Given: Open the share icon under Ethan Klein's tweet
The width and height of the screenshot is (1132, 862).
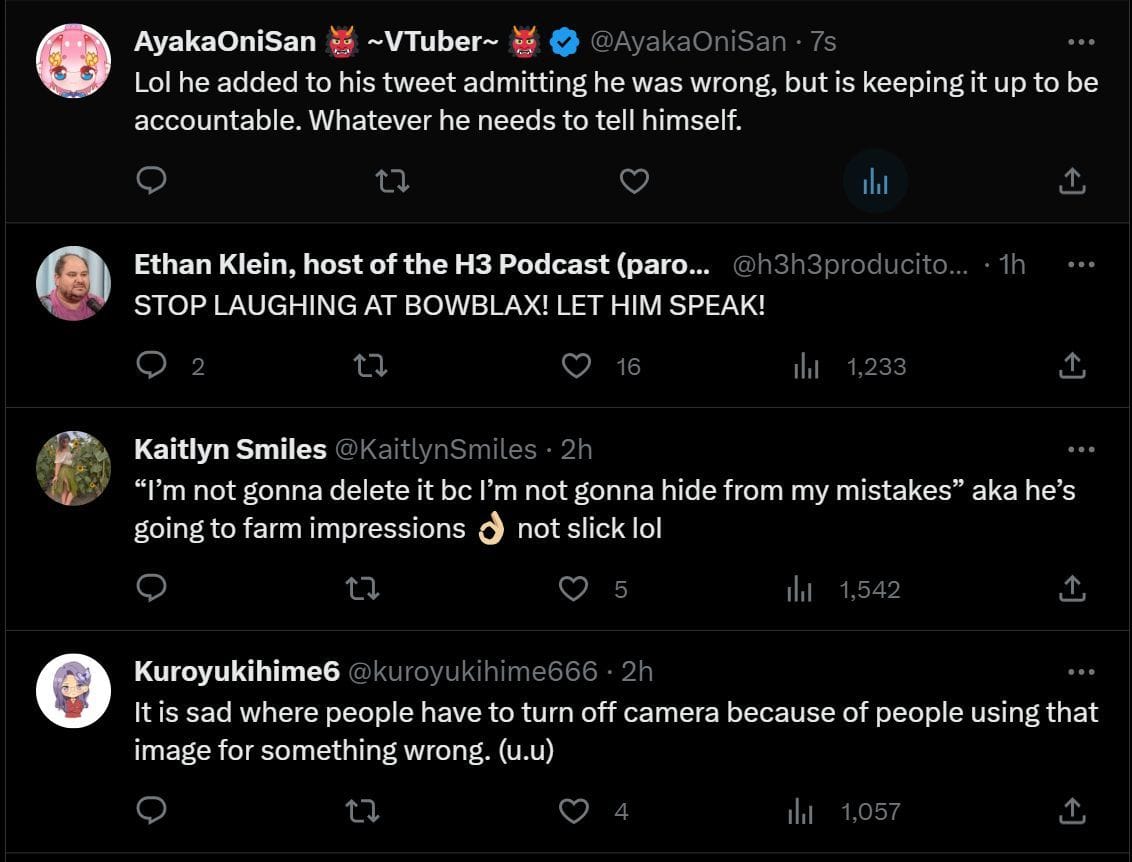Looking at the screenshot, I should [x=1071, y=366].
